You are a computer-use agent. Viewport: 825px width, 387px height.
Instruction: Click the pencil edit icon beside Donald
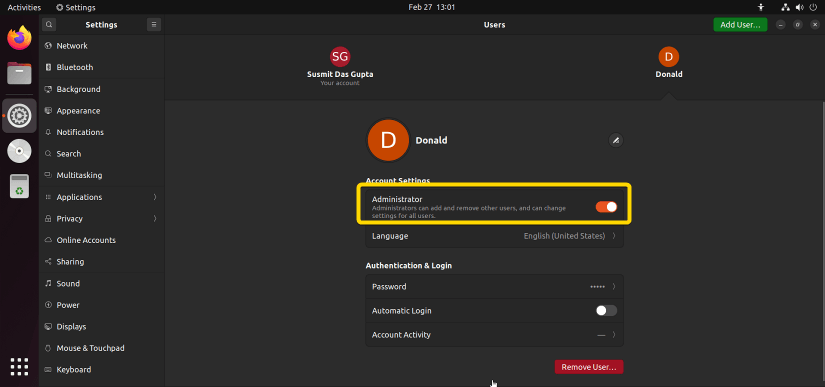[616, 140]
